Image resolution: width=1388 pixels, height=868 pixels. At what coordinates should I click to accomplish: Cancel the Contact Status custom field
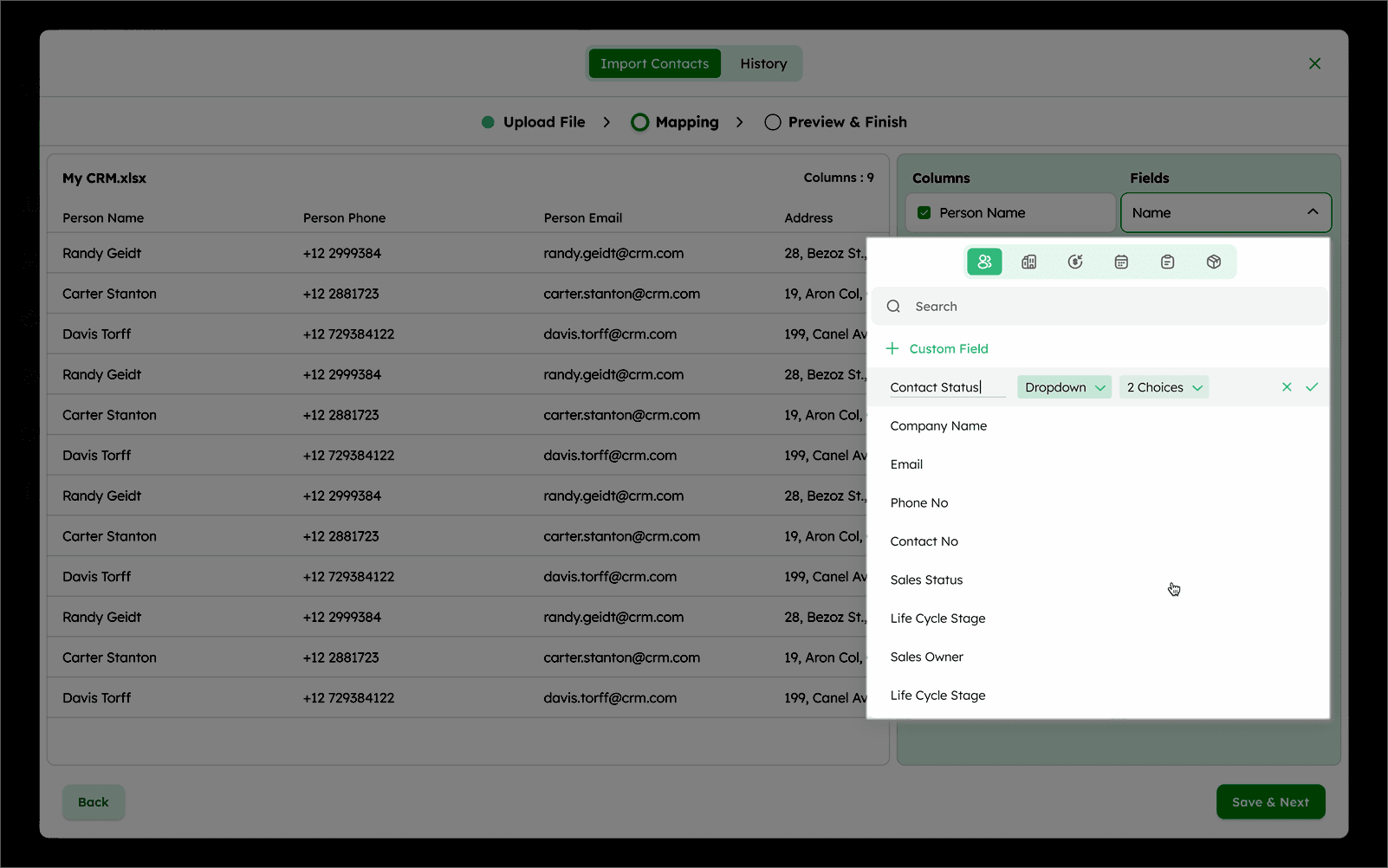pyautogui.click(x=1287, y=387)
